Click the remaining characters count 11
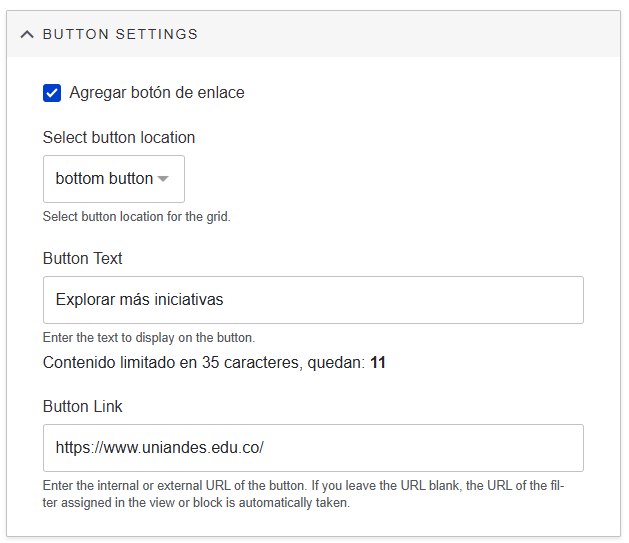The width and height of the screenshot is (629, 543). 378,362
